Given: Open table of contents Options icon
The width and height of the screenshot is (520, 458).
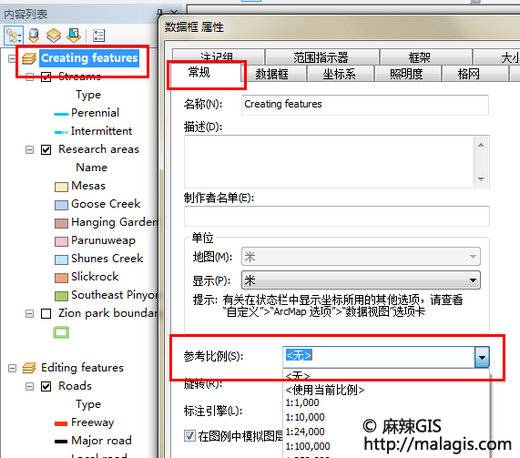Looking at the screenshot, I should coord(99,36).
